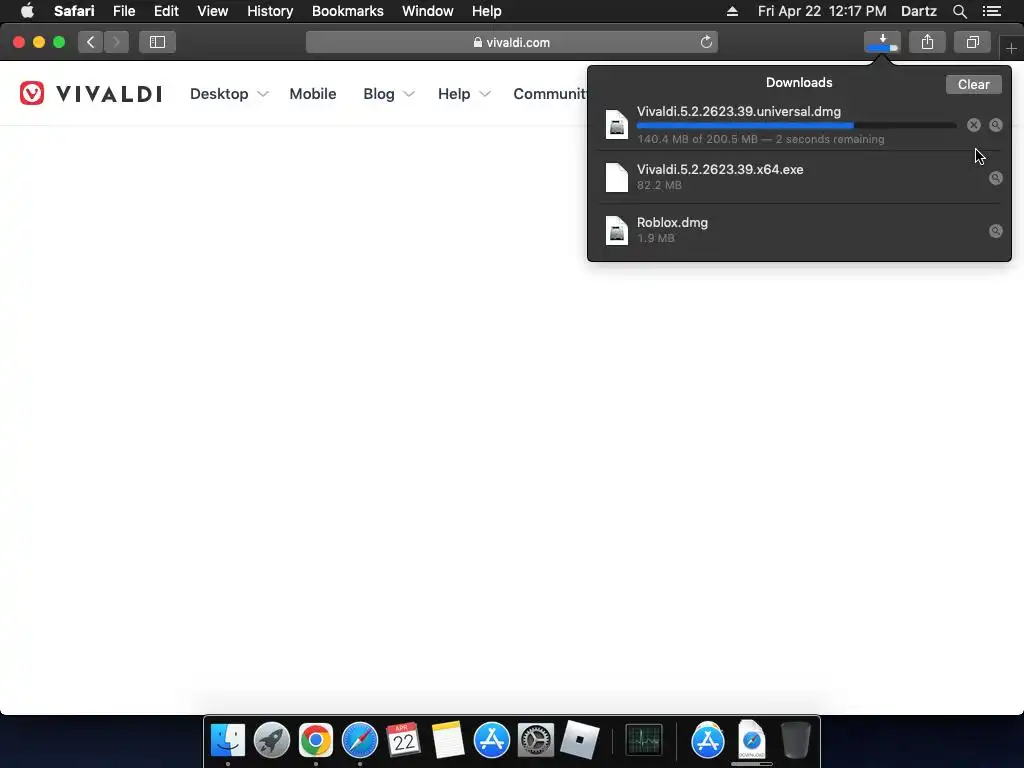Viewport: 1024px width, 768px height.
Task: Open the Downloads stack in the Dock
Action: [x=752, y=741]
